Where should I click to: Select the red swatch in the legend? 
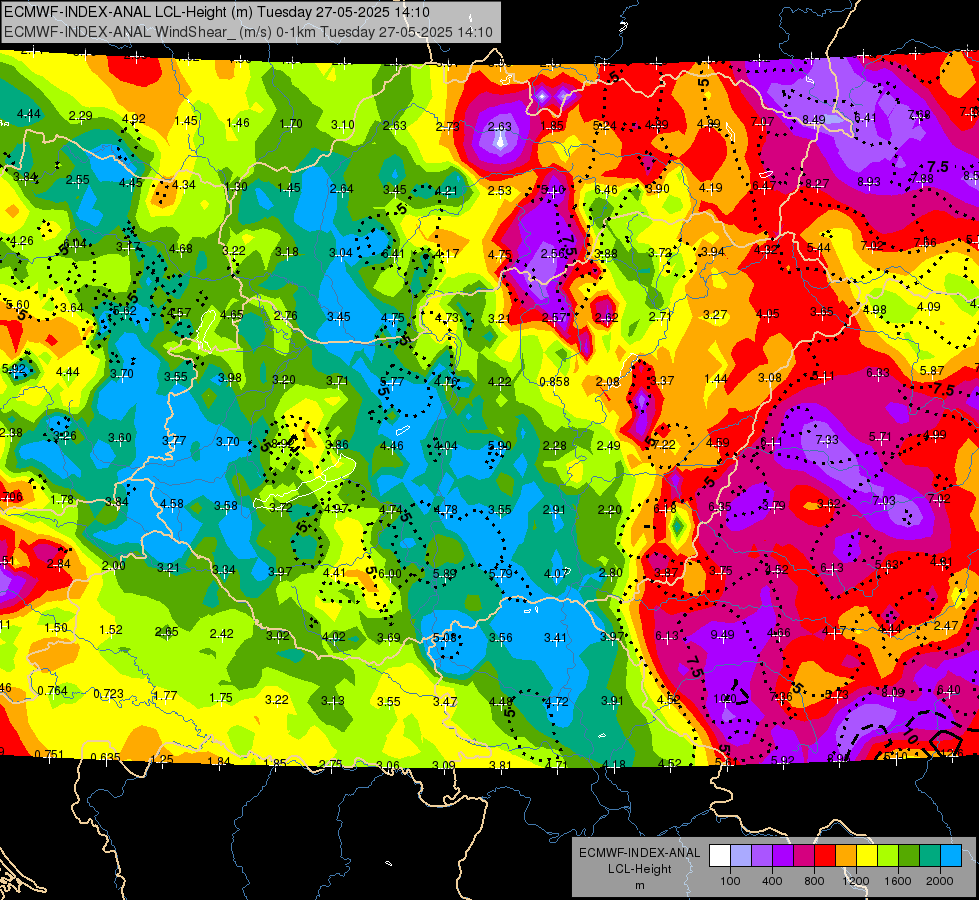825,856
